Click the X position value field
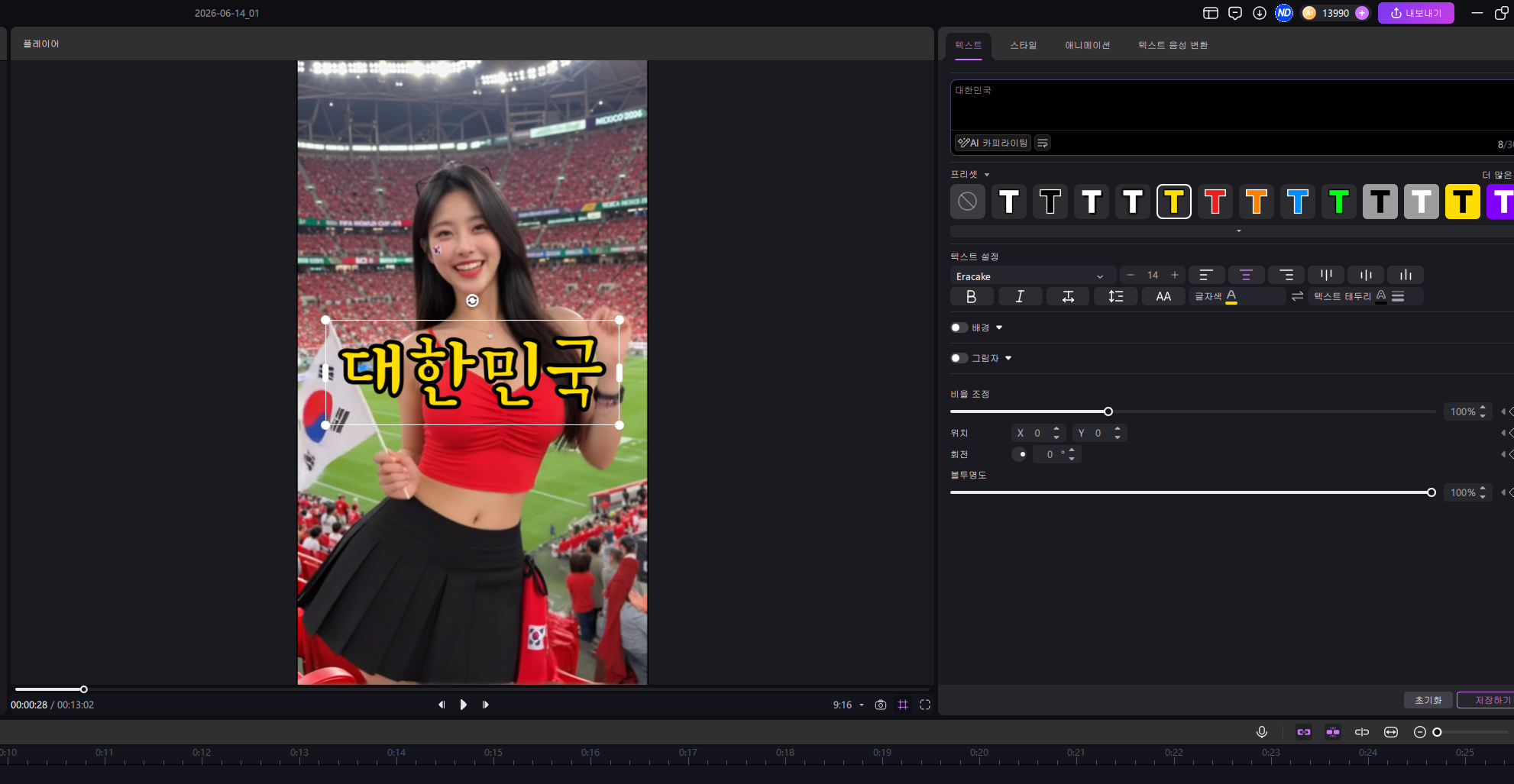 tap(1039, 433)
